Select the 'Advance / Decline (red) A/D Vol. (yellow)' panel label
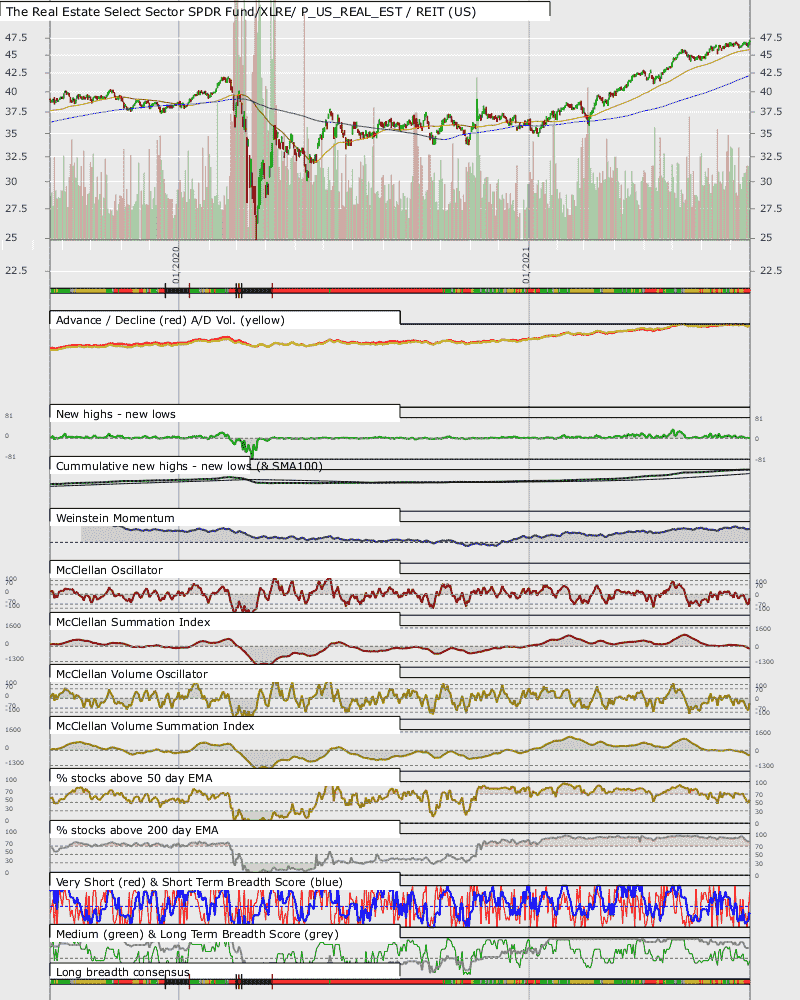 pos(170,320)
